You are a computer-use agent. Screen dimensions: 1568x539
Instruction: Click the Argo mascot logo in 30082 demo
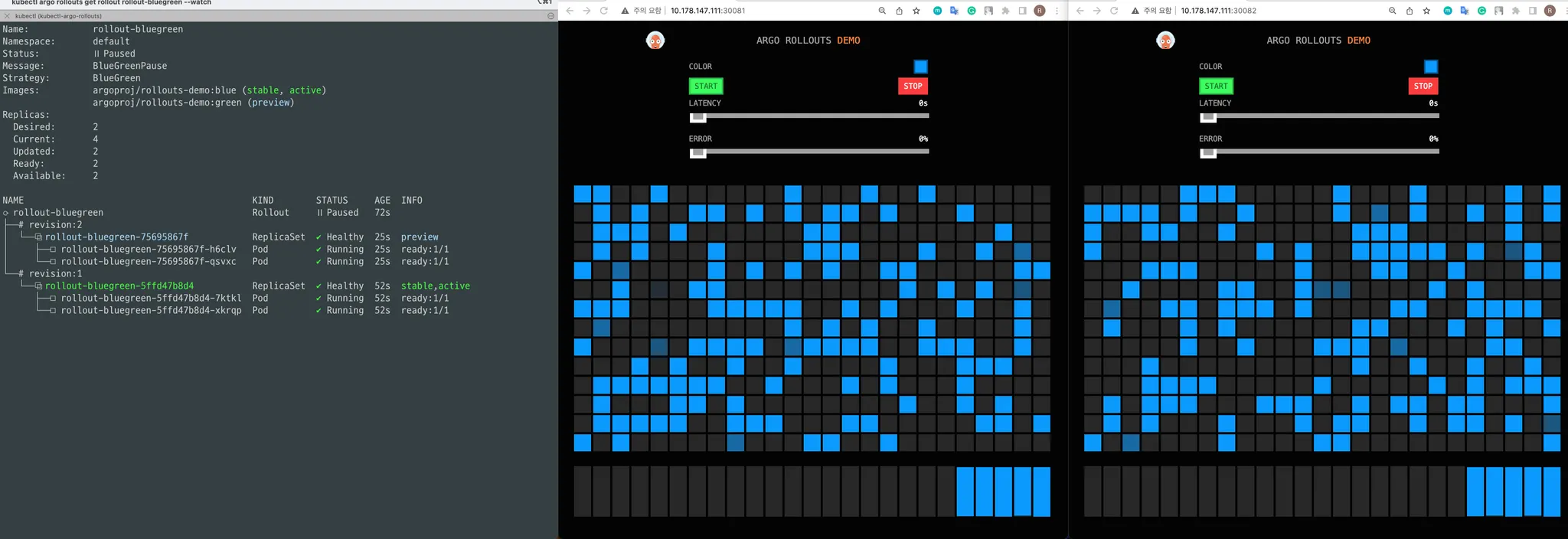(x=1165, y=41)
